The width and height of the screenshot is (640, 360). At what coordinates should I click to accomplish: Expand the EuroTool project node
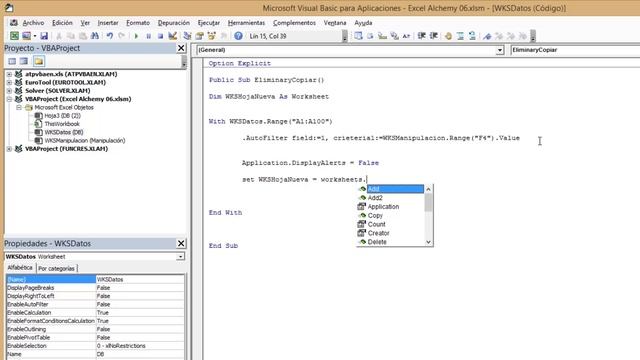(x=9, y=82)
